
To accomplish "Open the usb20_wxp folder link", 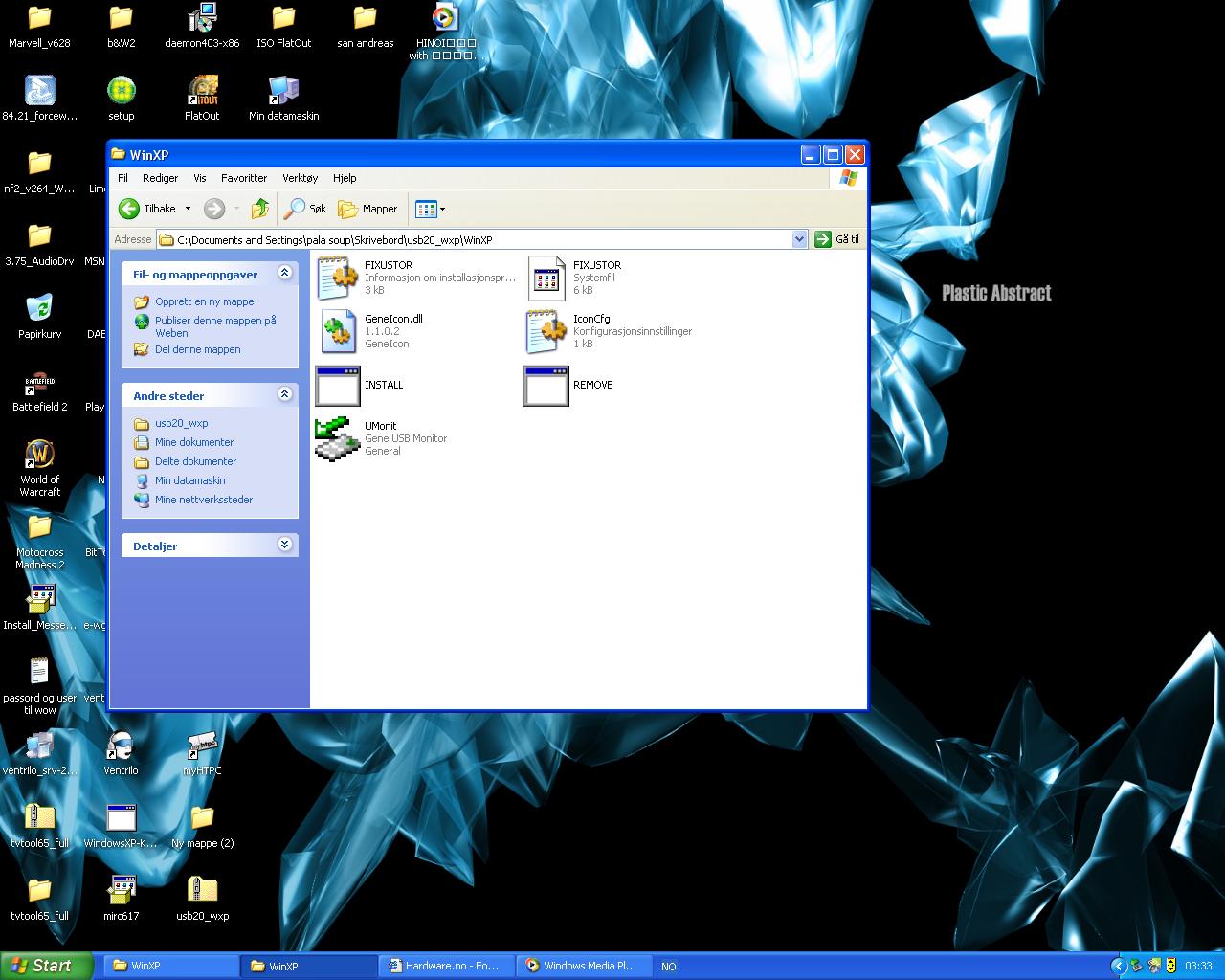I will tap(181, 423).
